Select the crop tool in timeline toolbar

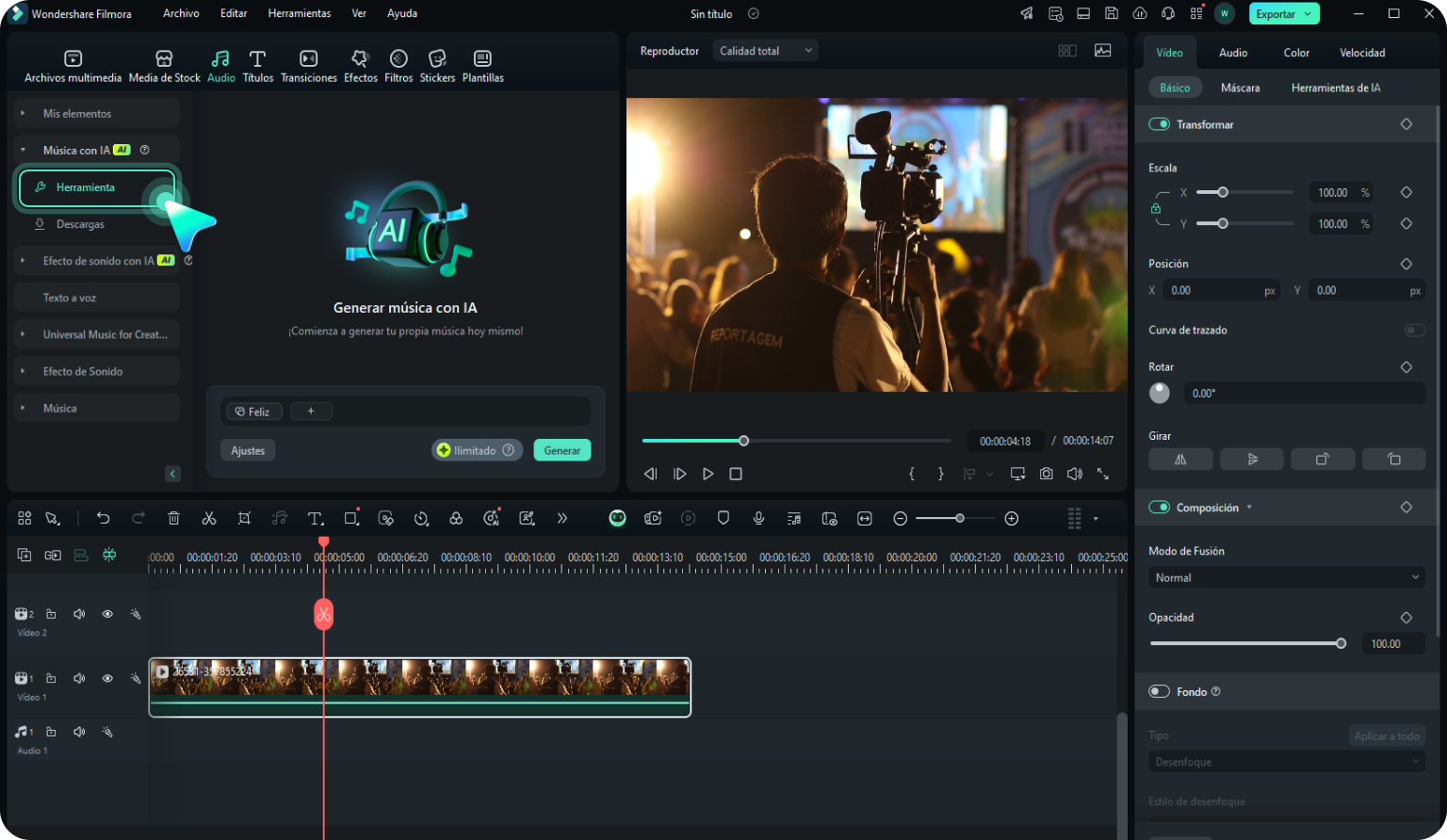click(244, 518)
